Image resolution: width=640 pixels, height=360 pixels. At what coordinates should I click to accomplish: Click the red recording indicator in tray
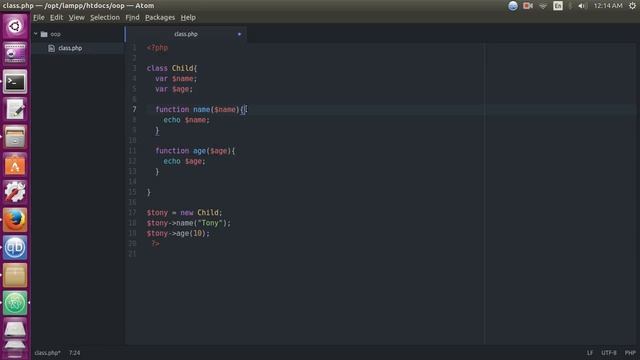(x=528, y=6)
